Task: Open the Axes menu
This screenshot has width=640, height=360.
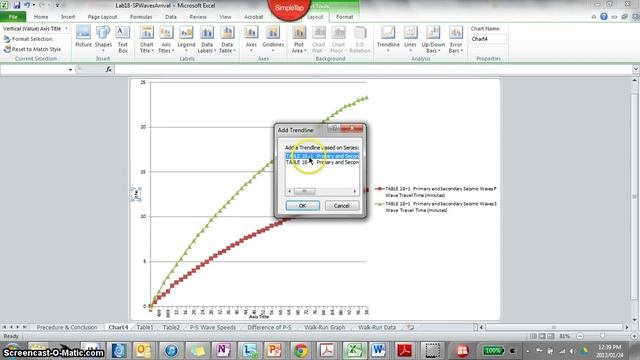Action: click(x=251, y=38)
